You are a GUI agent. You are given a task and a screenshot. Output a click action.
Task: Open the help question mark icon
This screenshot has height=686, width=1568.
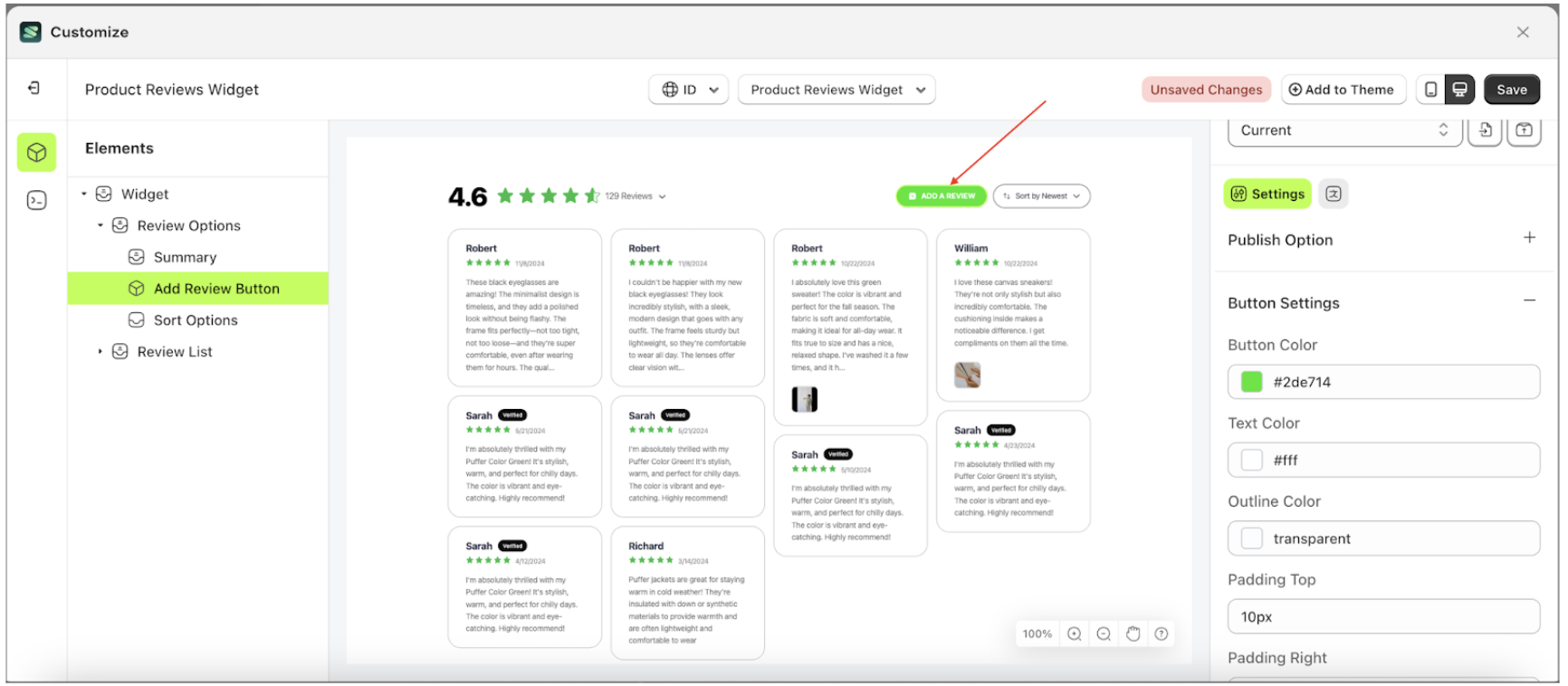[x=1162, y=634]
